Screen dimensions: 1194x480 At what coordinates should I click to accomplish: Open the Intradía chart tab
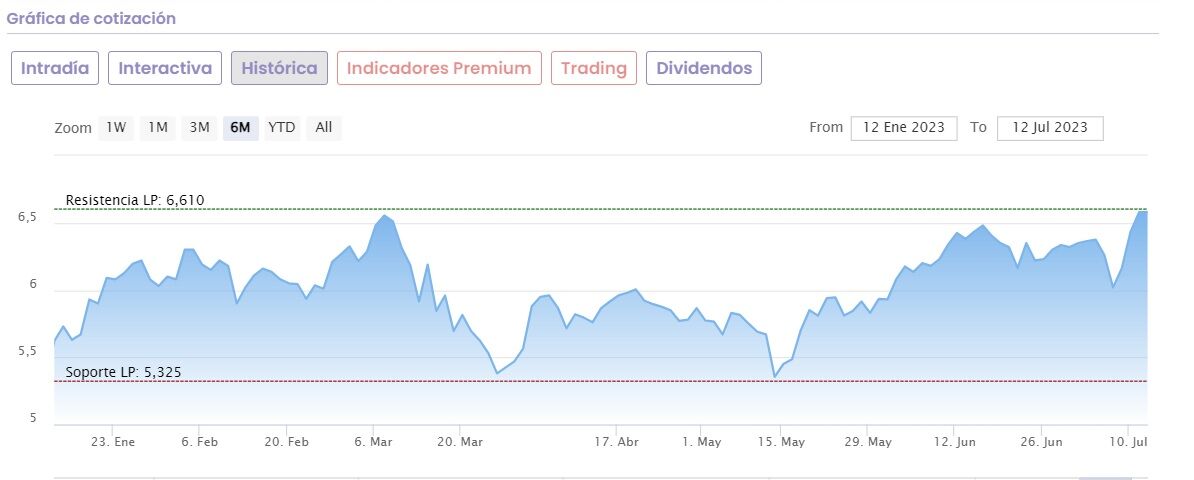point(55,68)
